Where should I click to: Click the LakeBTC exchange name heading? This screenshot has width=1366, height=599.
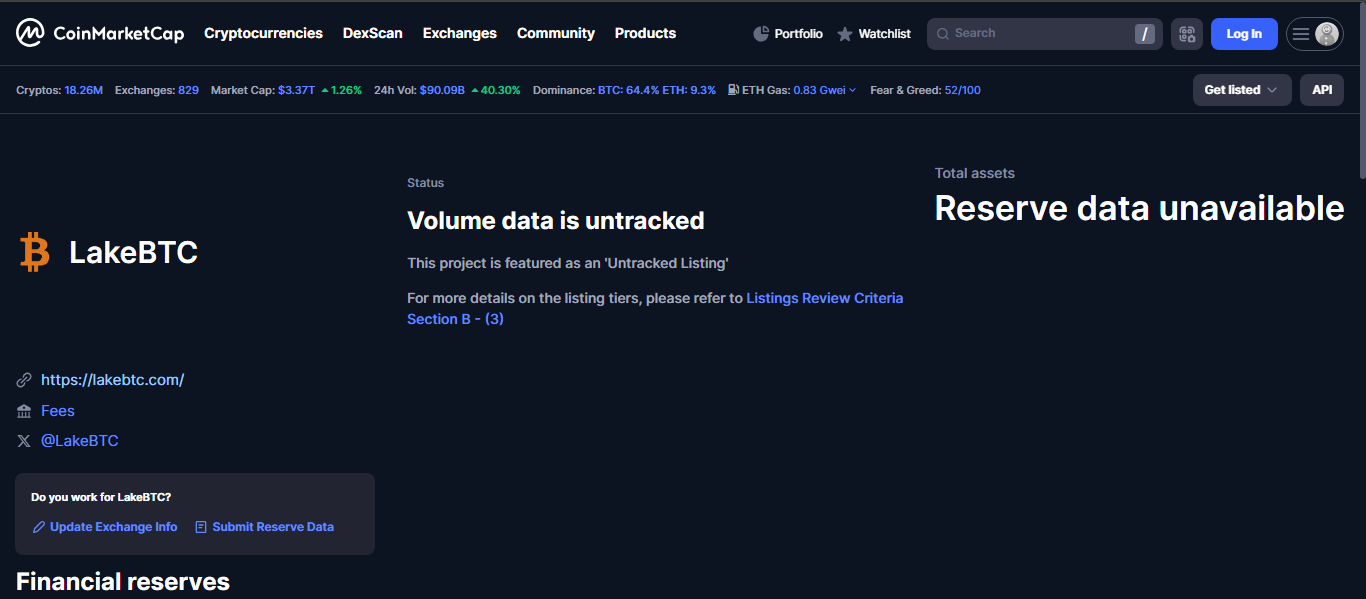click(133, 253)
